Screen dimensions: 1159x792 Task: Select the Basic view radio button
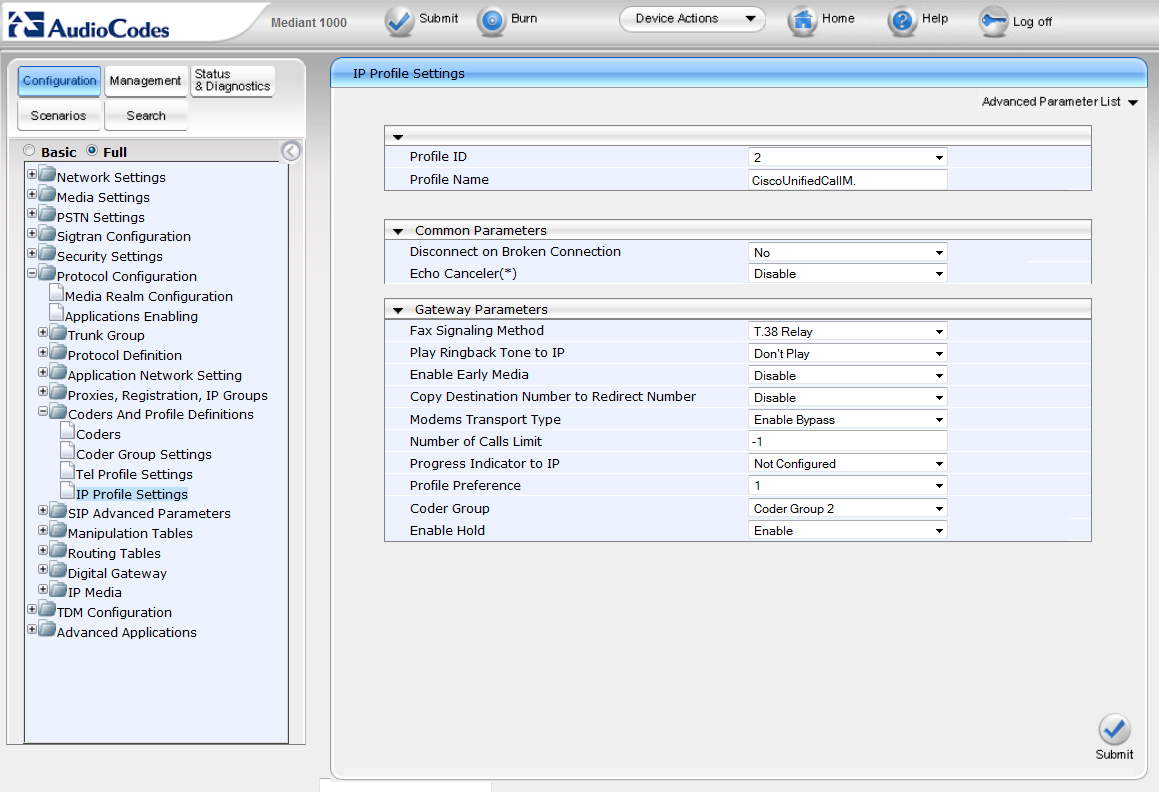(29, 151)
